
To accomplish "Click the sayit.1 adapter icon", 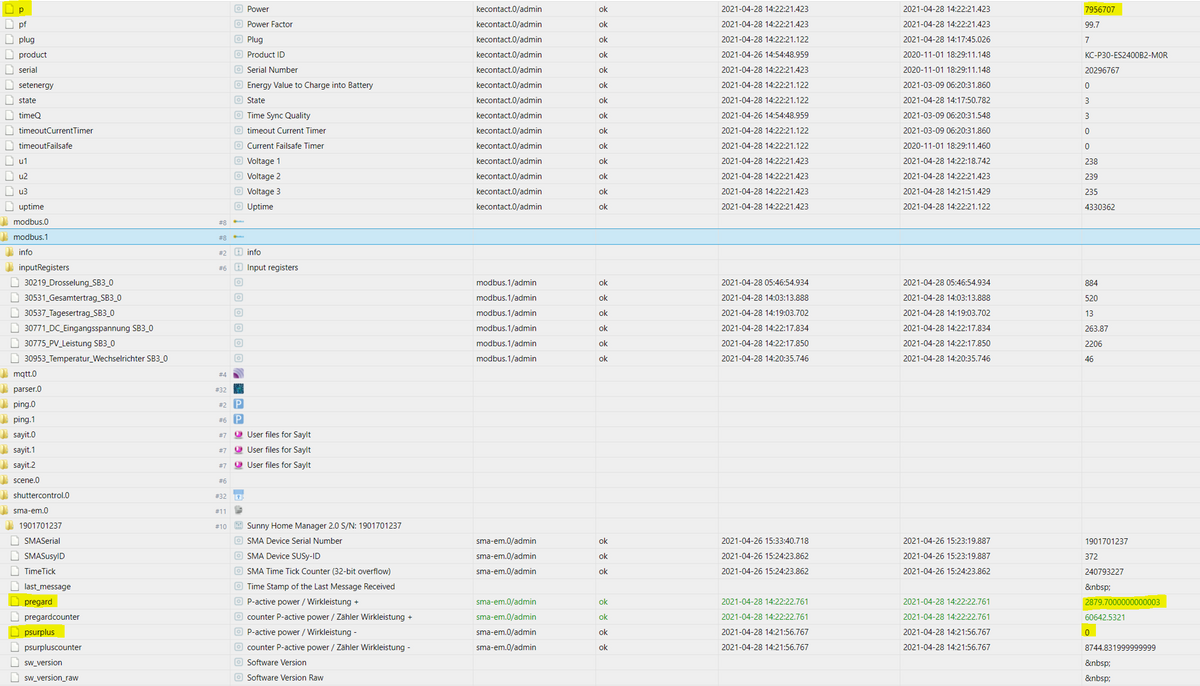I will pyautogui.click(x=238, y=450).
